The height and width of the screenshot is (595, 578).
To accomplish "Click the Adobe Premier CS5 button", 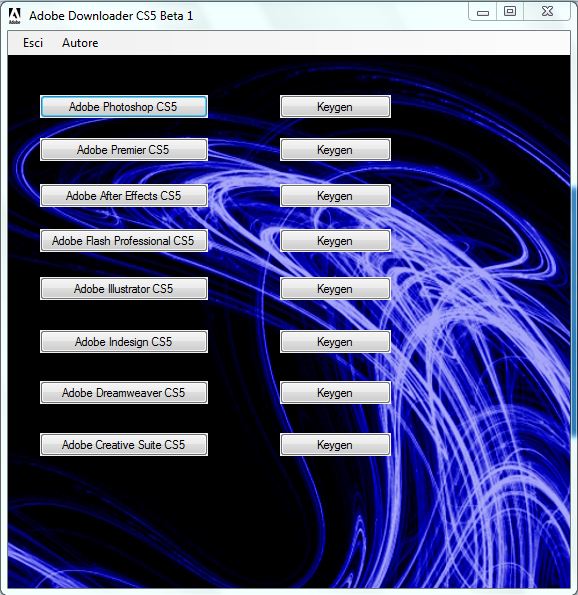I will point(124,150).
